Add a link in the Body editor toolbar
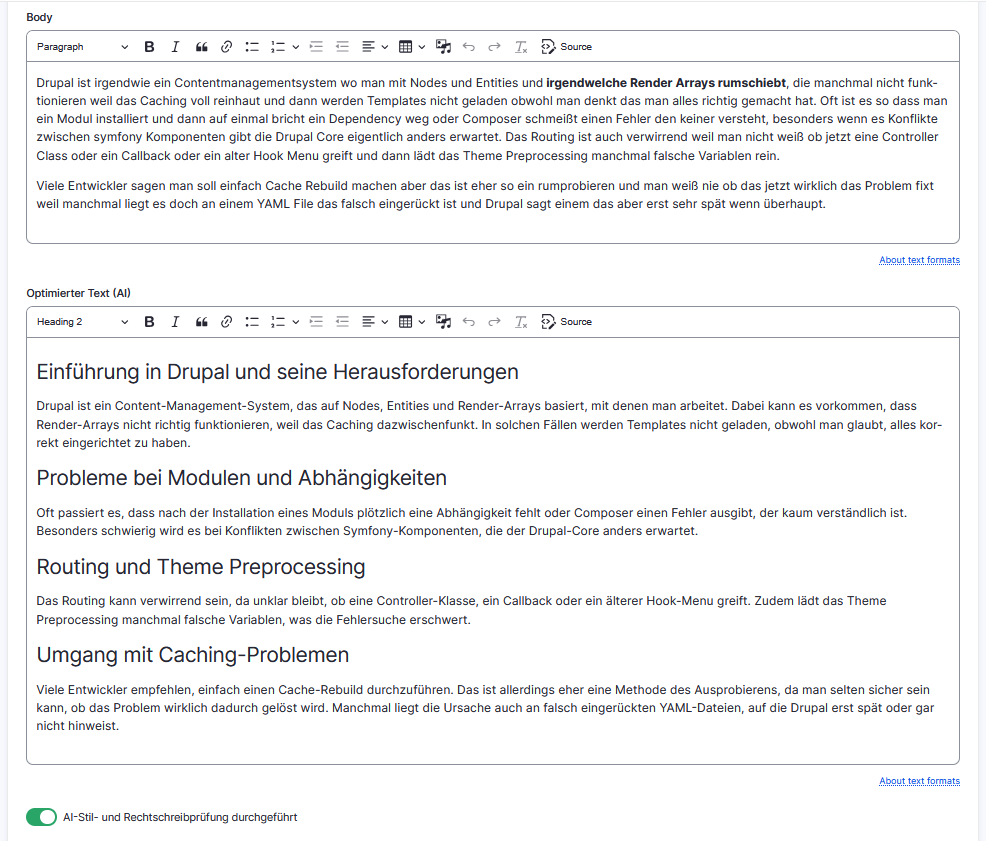 (x=227, y=46)
